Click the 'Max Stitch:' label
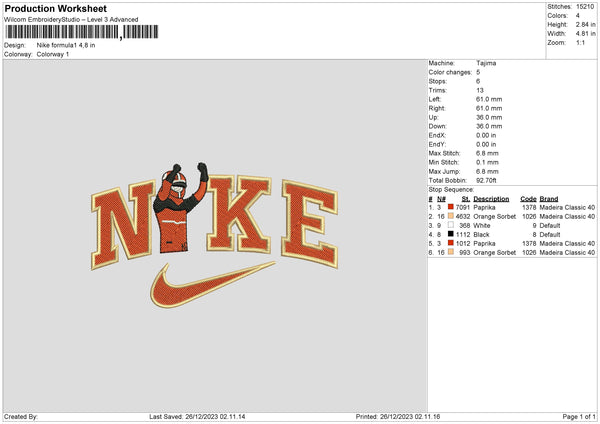This screenshot has width=600, height=424. tap(444, 153)
